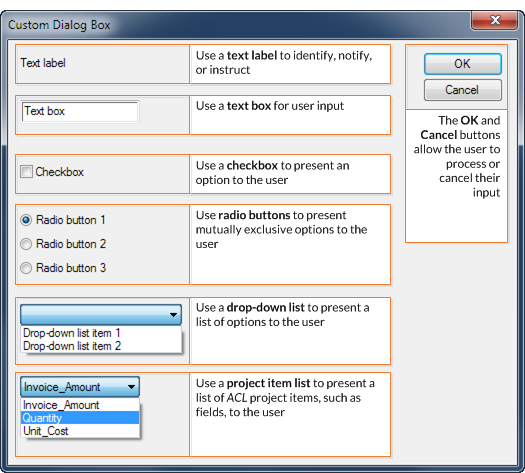The height and width of the screenshot is (473, 525).
Task: Click the 'The OK and Cancel buttons' description text
Action: (457, 156)
